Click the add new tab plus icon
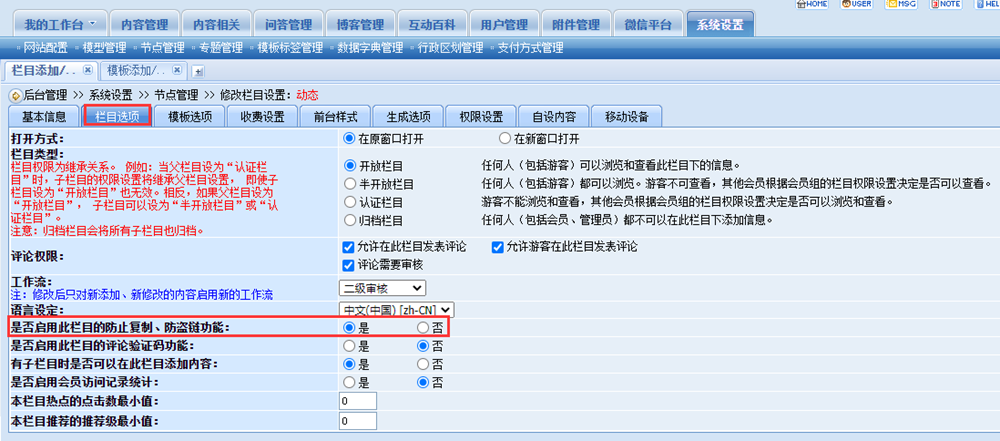Screen dimensions: 1000x441 (x=198, y=71)
